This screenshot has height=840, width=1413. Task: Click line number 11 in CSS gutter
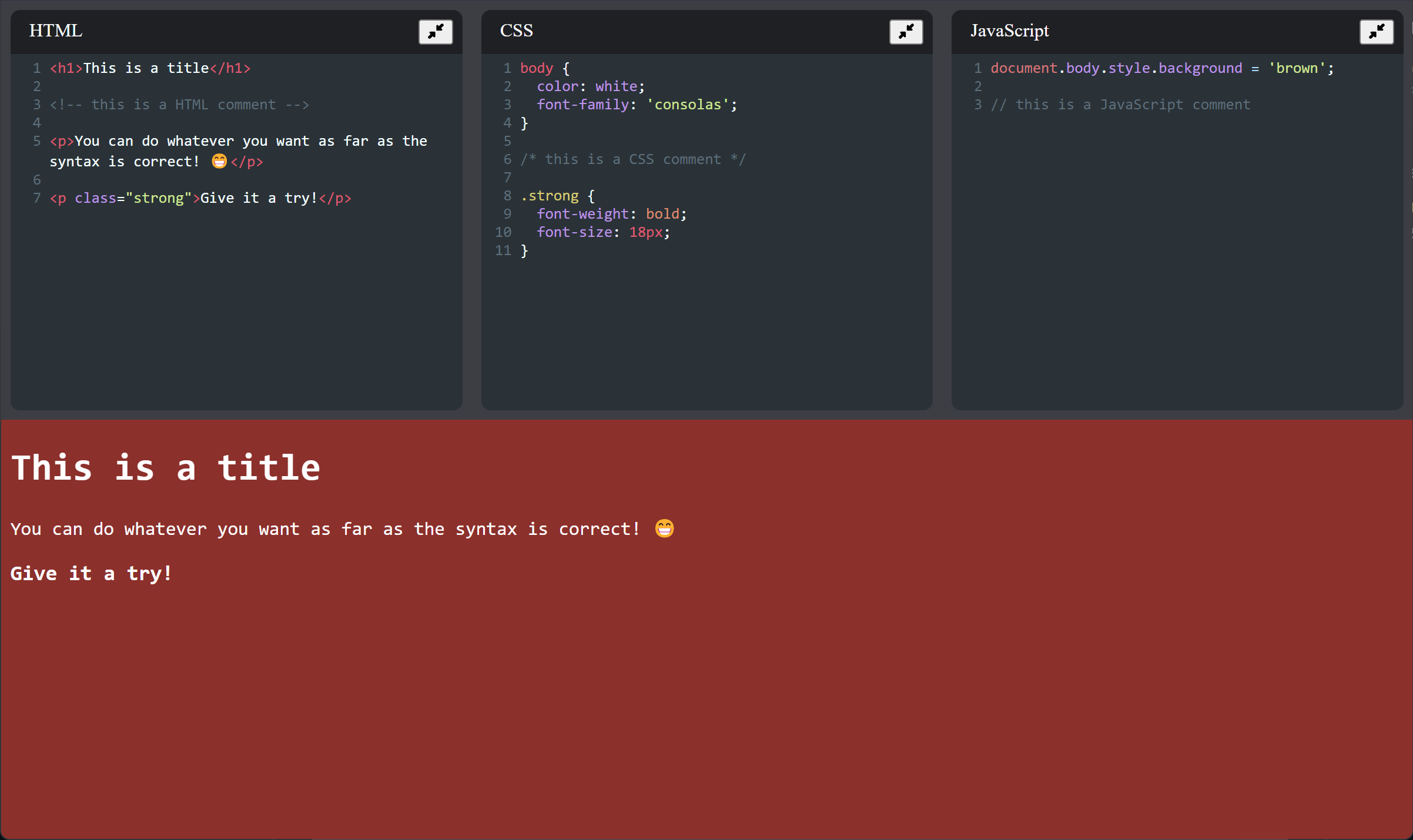pyautogui.click(x=503, y=250)
